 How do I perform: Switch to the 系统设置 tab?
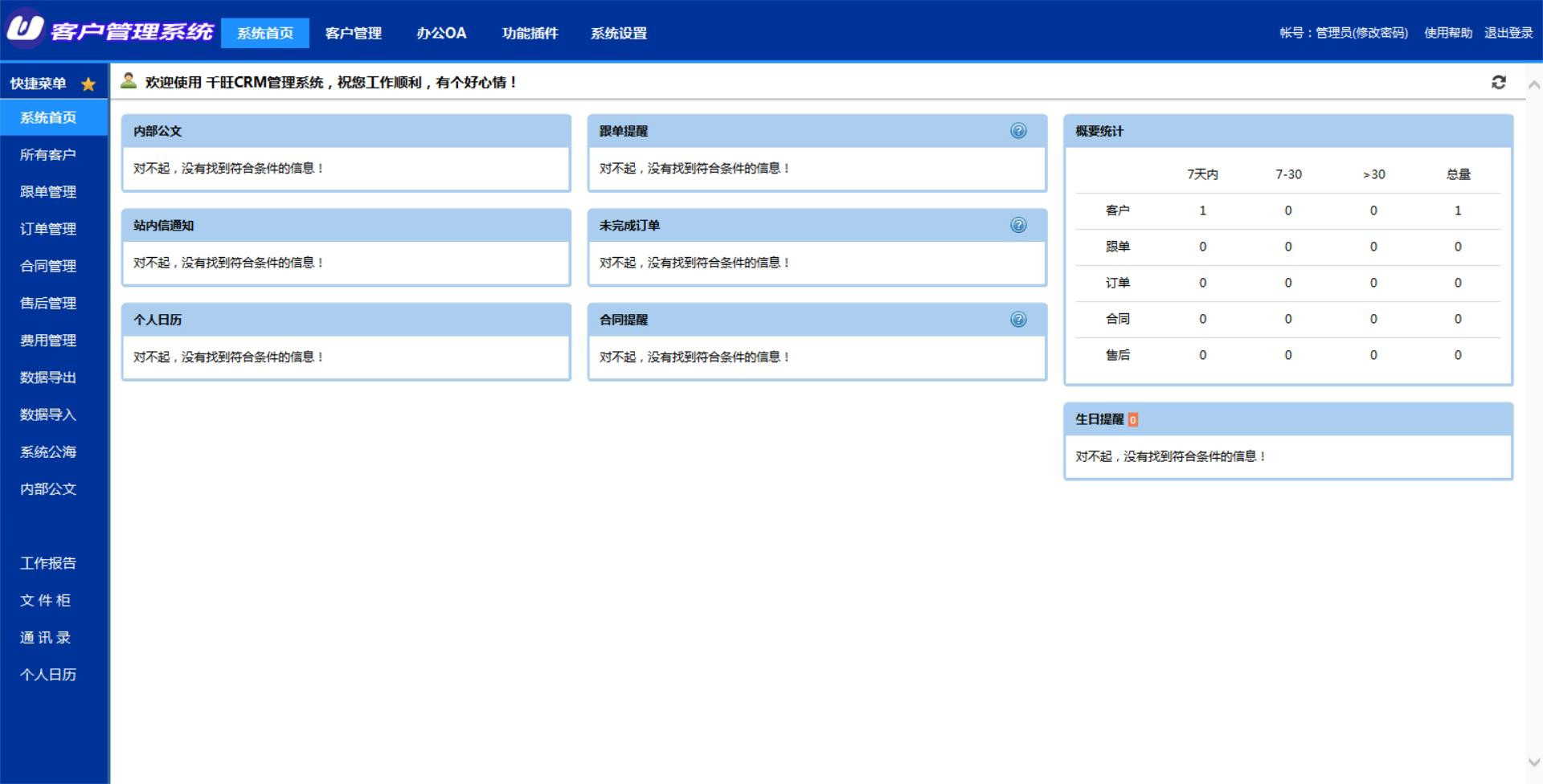point(619,33)
